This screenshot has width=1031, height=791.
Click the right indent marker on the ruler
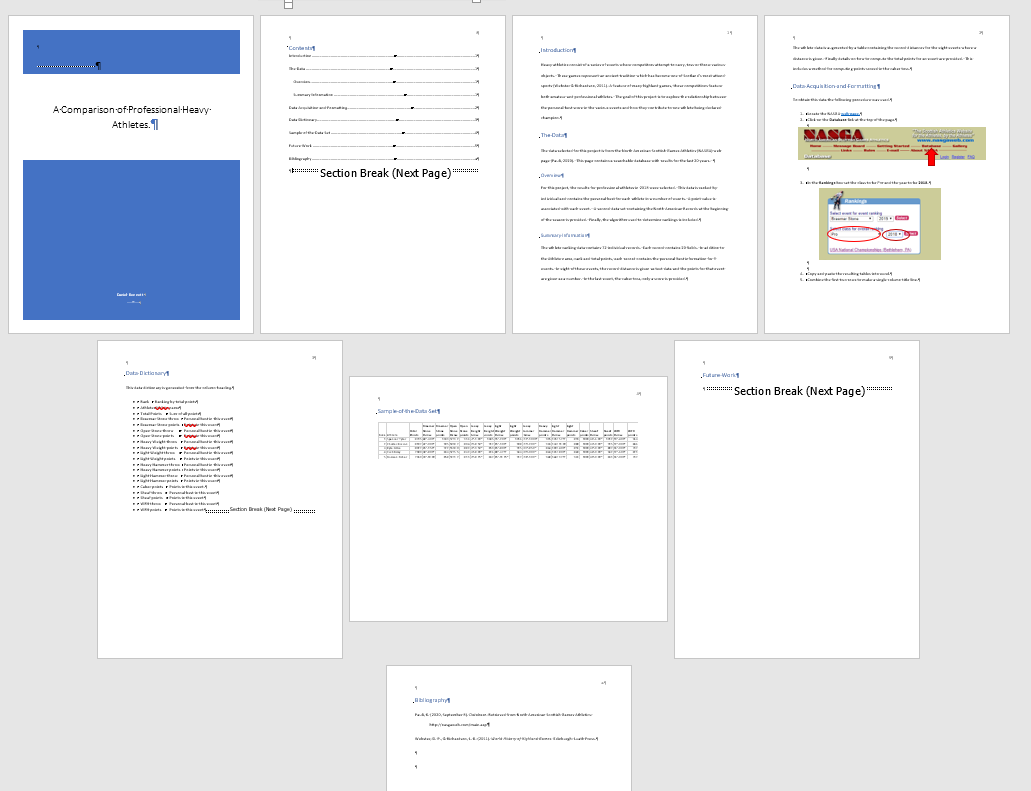coord(476,2)
